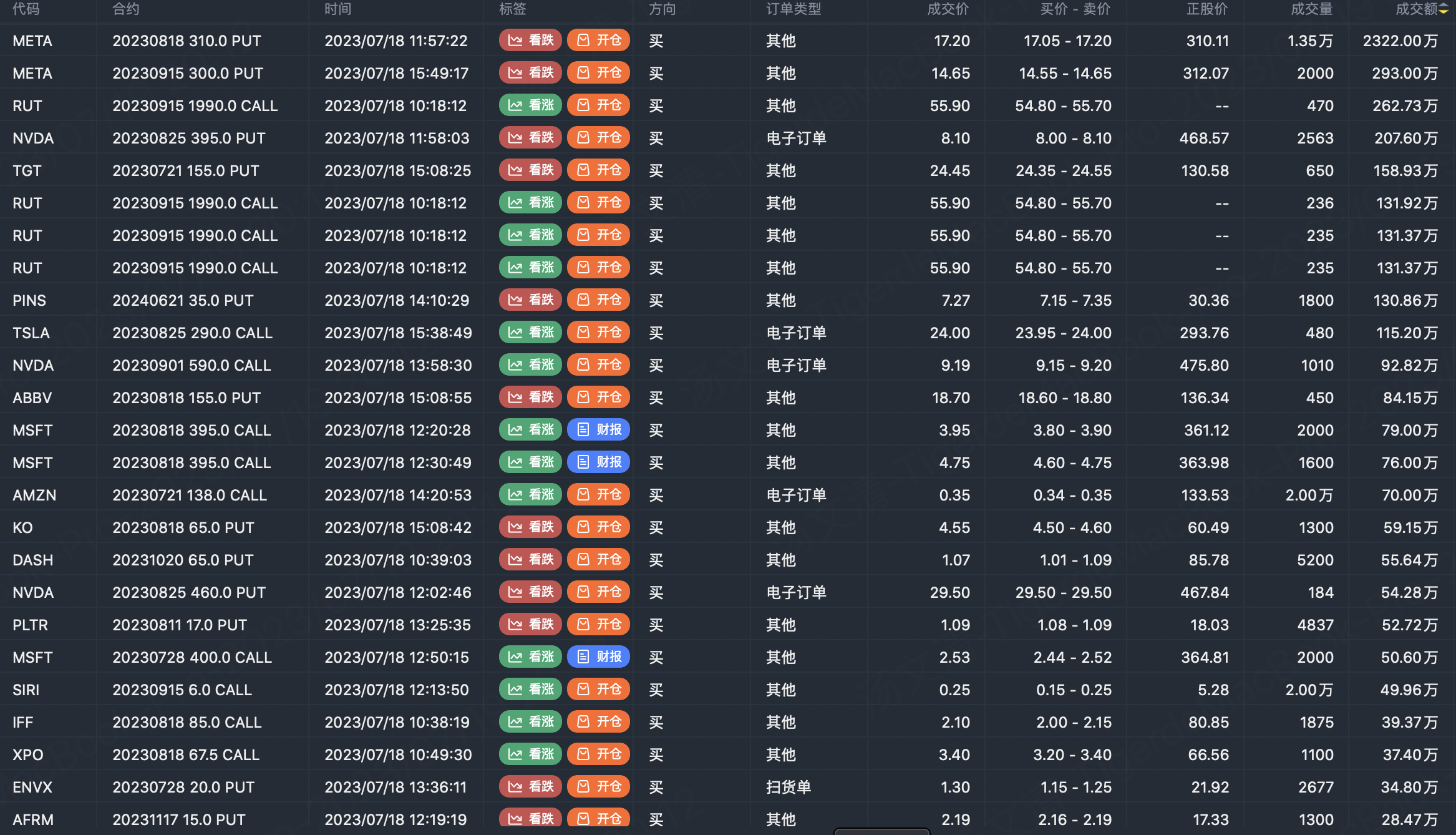Viewport: 1456px width, 835px height.
Task: Click the 代码 column header
Action: point(26,9)
